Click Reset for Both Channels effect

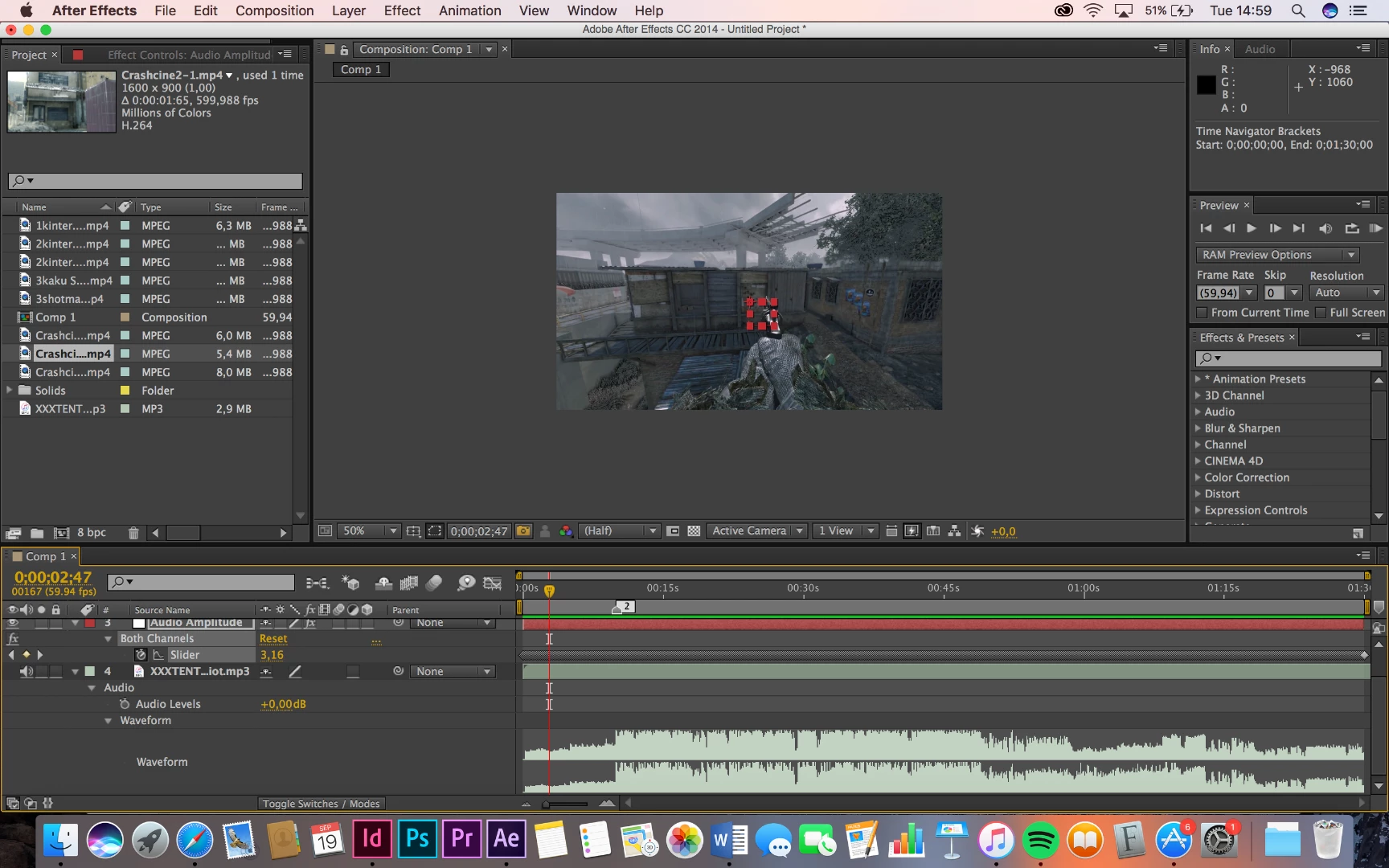click(273, 639)
